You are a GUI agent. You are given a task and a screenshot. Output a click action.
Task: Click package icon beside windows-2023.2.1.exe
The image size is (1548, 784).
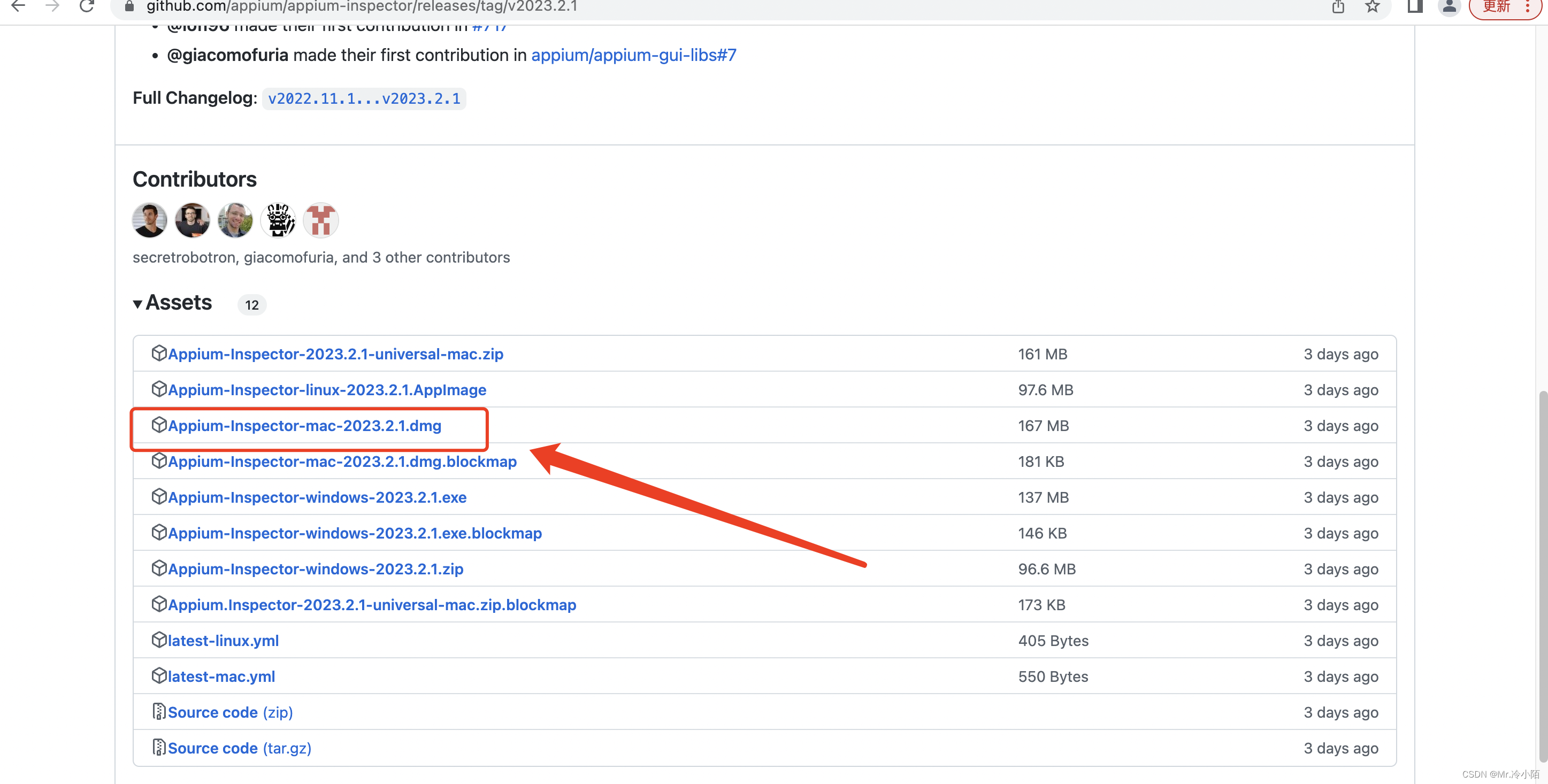[159, 496]
